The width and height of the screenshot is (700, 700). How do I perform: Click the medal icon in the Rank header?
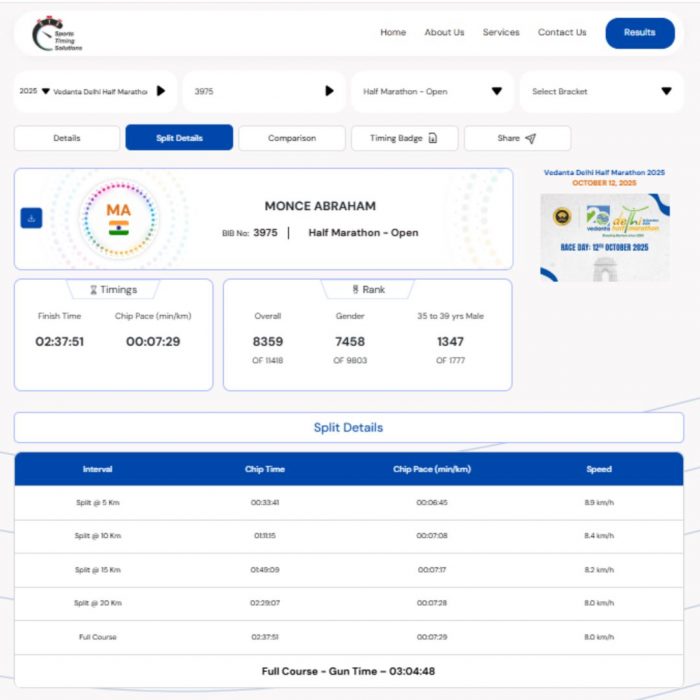click(x=355, y=290)
